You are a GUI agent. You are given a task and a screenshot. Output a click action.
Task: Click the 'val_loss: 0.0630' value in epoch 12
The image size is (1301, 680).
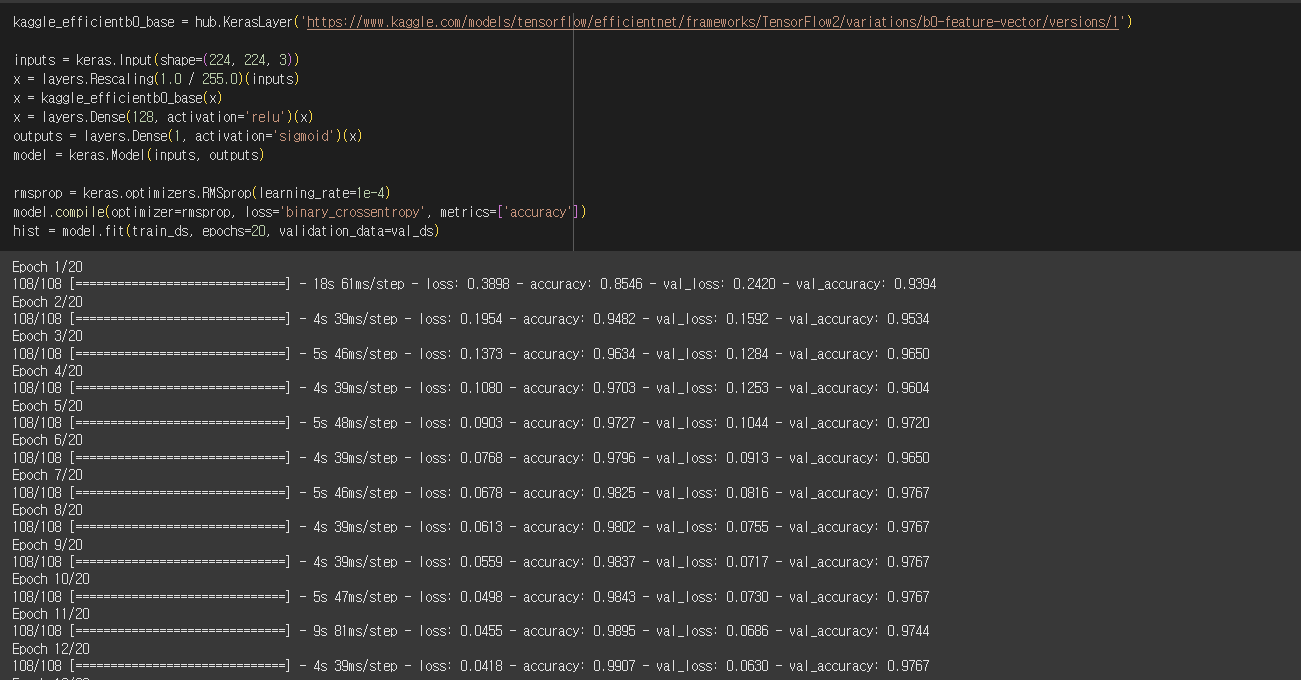click(x=712, y=666)
